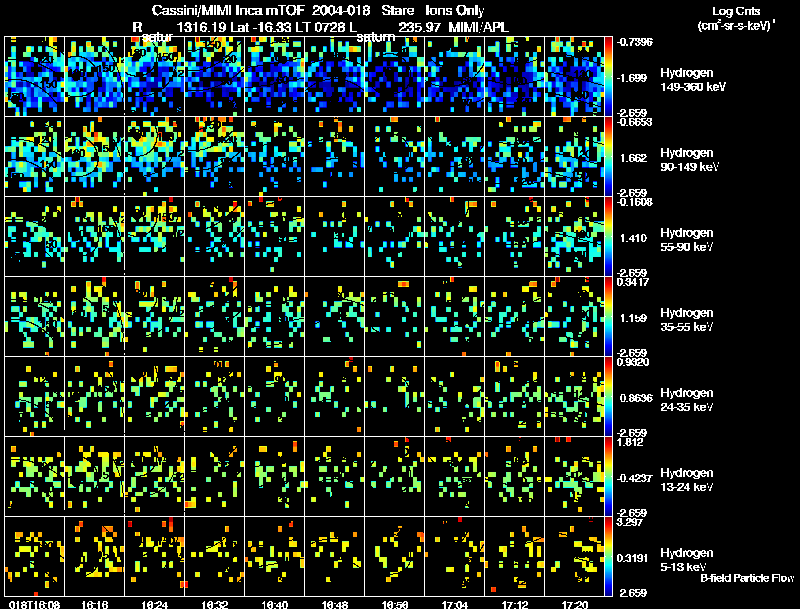Click the 'B-field Particle Flow' label
The image size is (800, 609).
pyautogui.click(x=747, y=578)
